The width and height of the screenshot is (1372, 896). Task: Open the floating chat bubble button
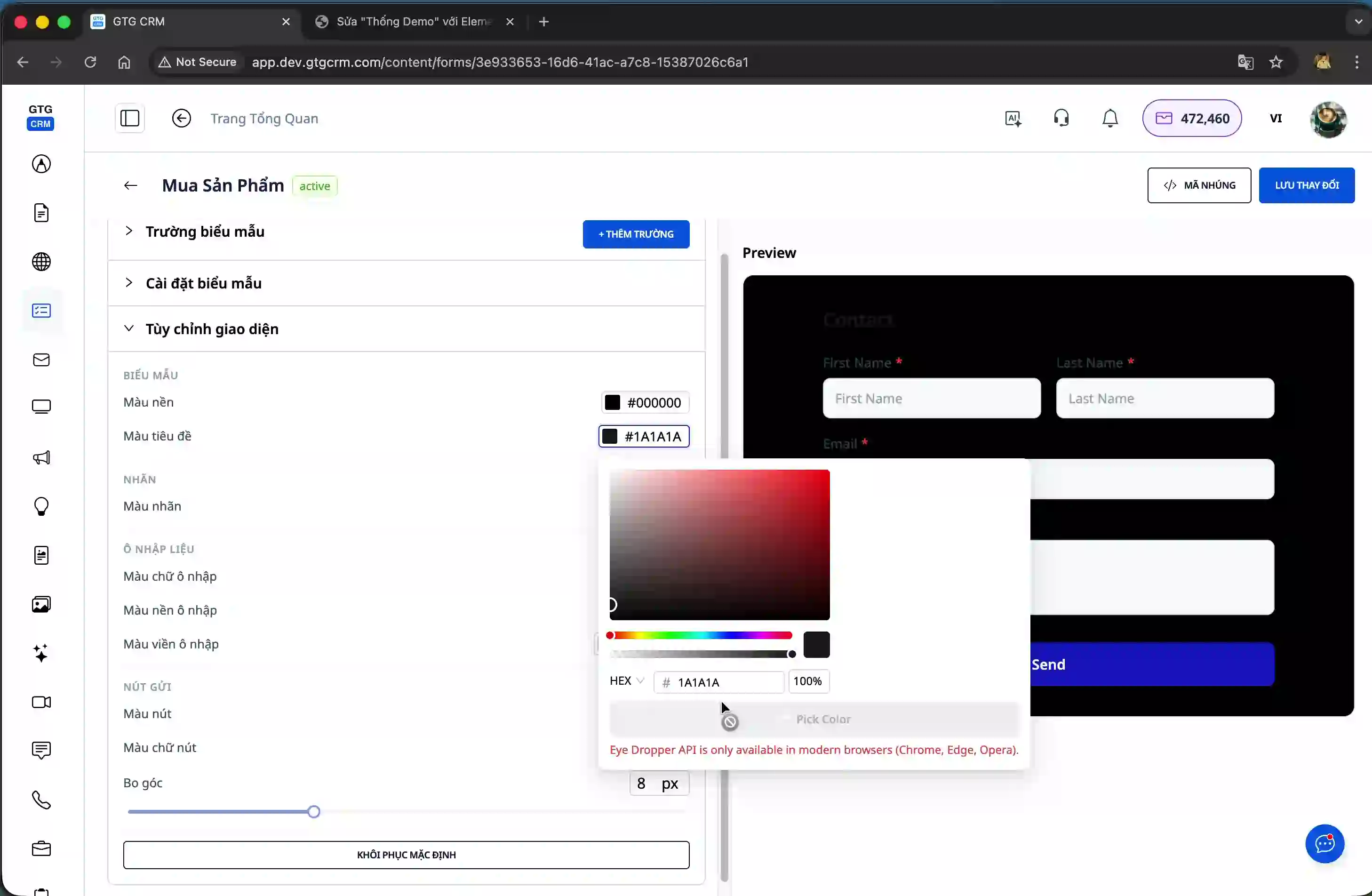coord(1324,844)
